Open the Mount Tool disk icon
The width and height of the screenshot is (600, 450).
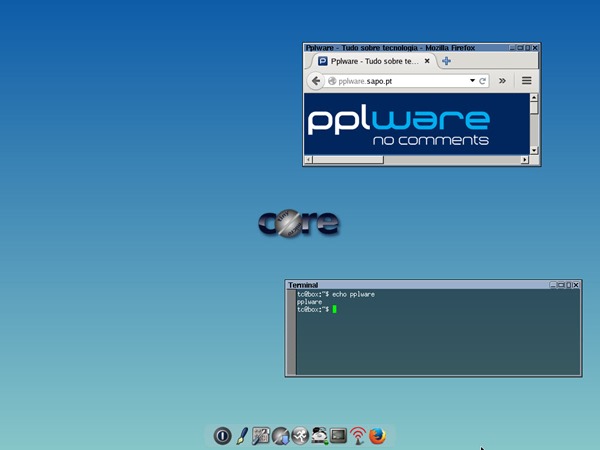click(x=320, y=435)
